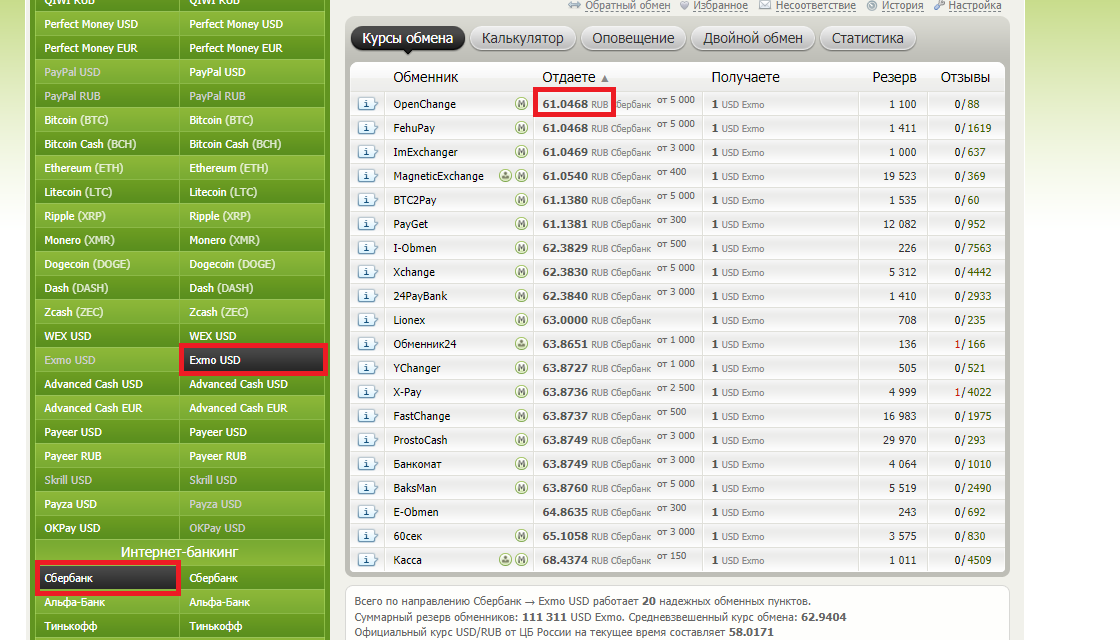Open info icon on the Xchange row

pos(367,272)
